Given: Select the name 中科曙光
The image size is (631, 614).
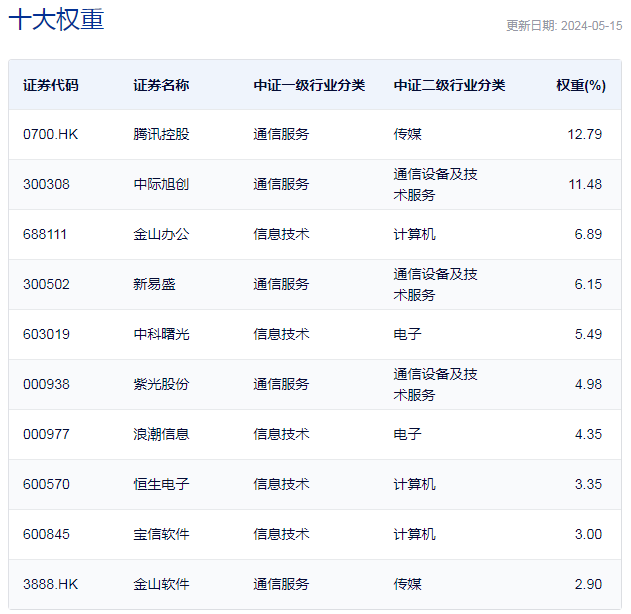Looking at the screenshot, I should (x=161, y=334).
